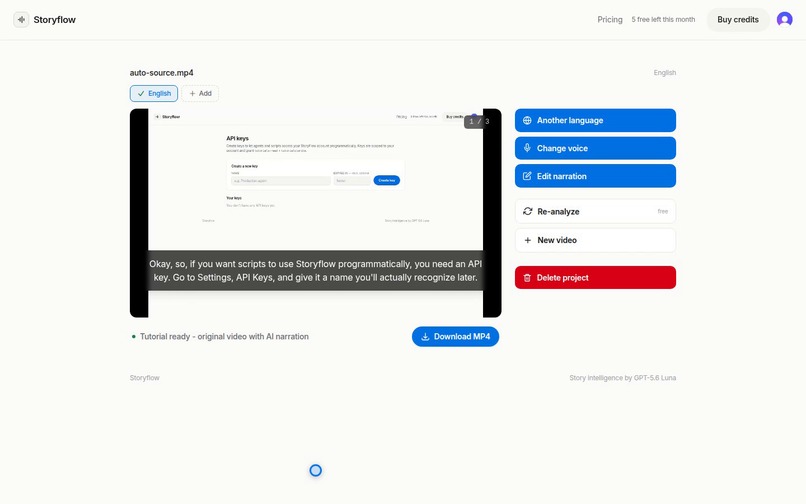Image resolution: width=806 pixels, height=504 pixels.
Task: Click the Download MP4 button
Action: click(x=455, y=336)
